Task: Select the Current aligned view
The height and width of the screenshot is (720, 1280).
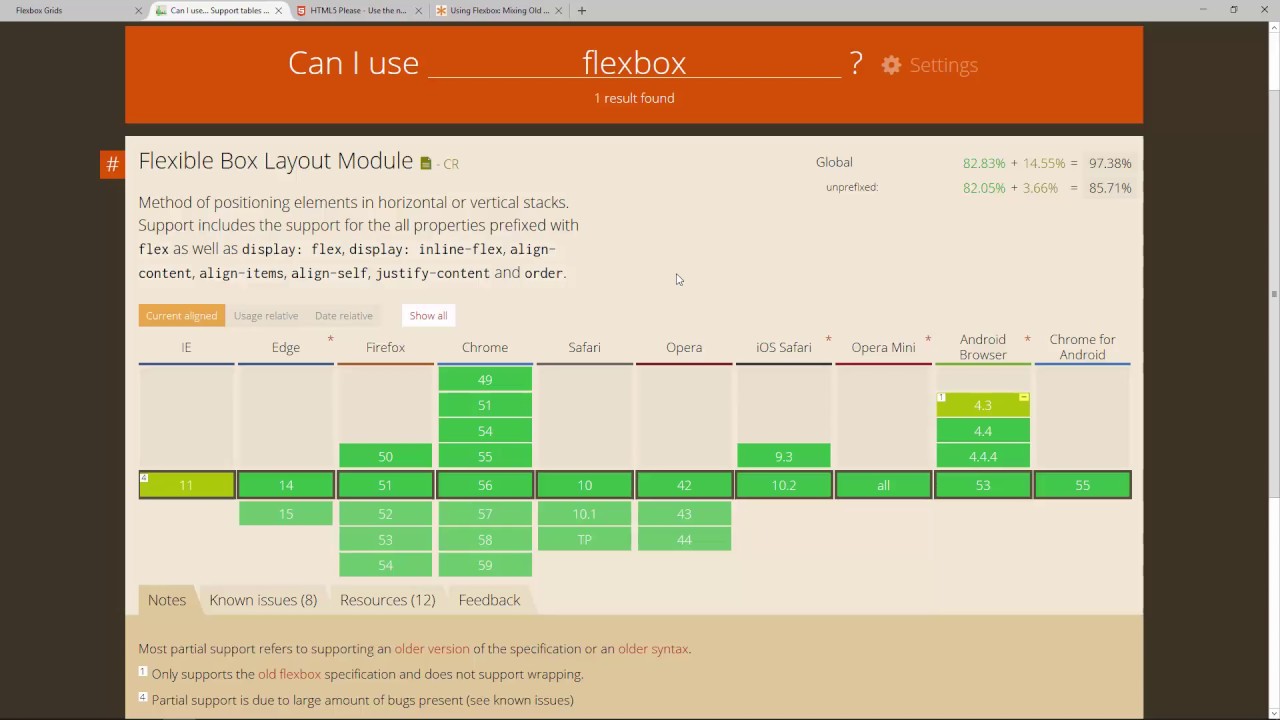Action: click(x=181, y=315)
